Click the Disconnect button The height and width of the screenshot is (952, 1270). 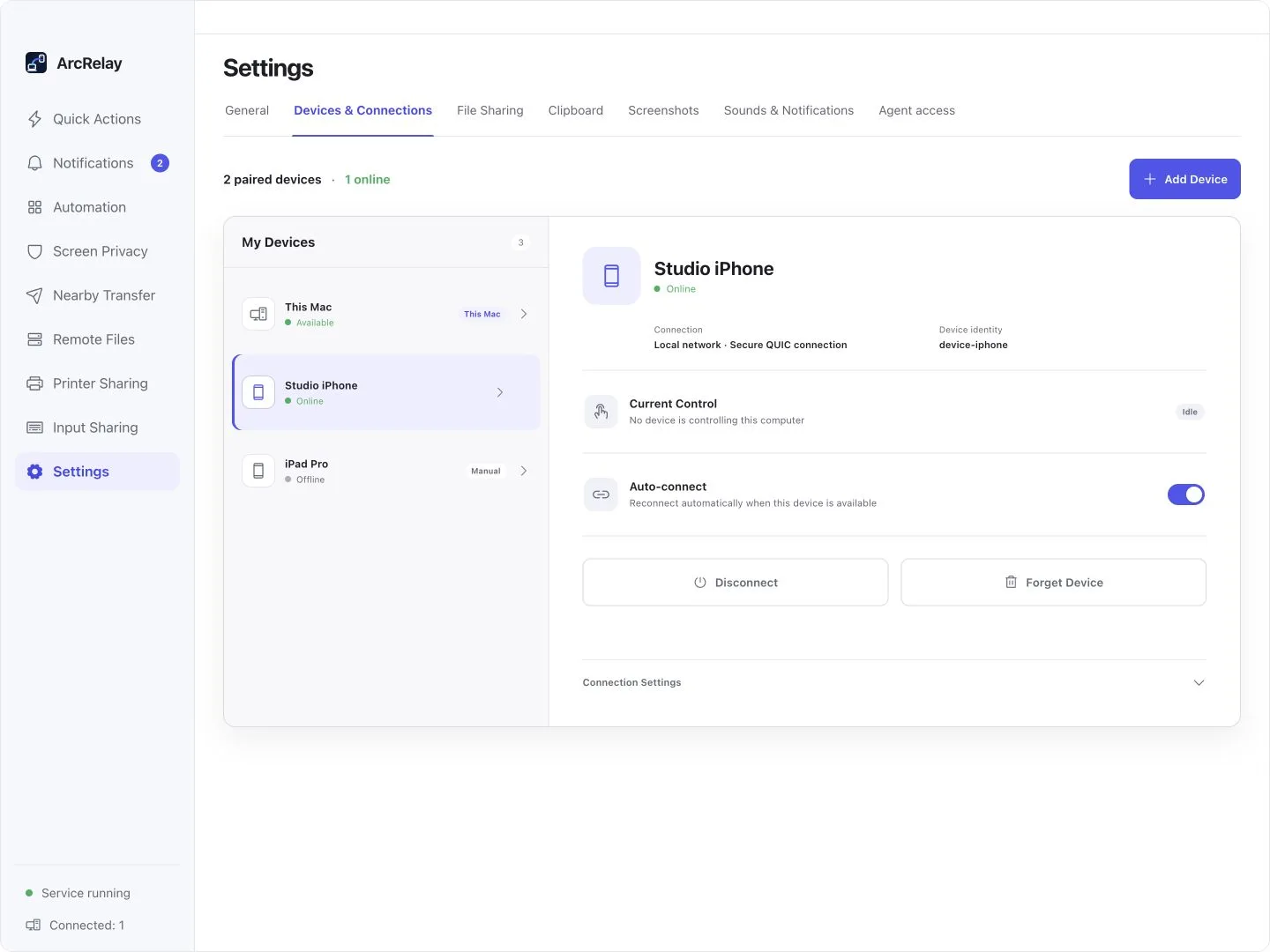pyautogui.click(x=735, y=582)
